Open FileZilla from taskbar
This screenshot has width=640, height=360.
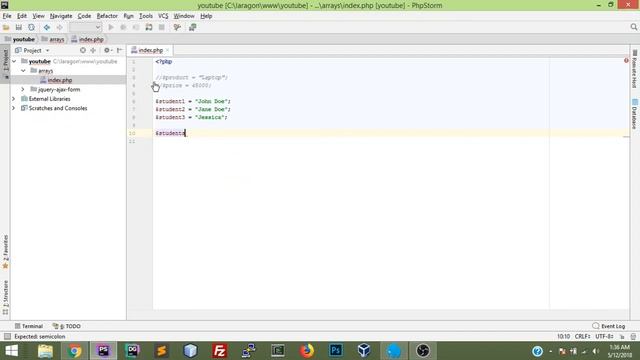(219, 351)
